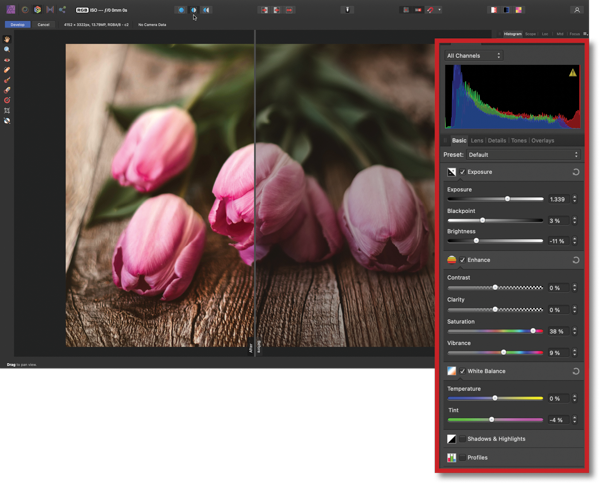Switch to the Scope panel tab
Viewport: 600px width, 484px height.
[530, 34]
